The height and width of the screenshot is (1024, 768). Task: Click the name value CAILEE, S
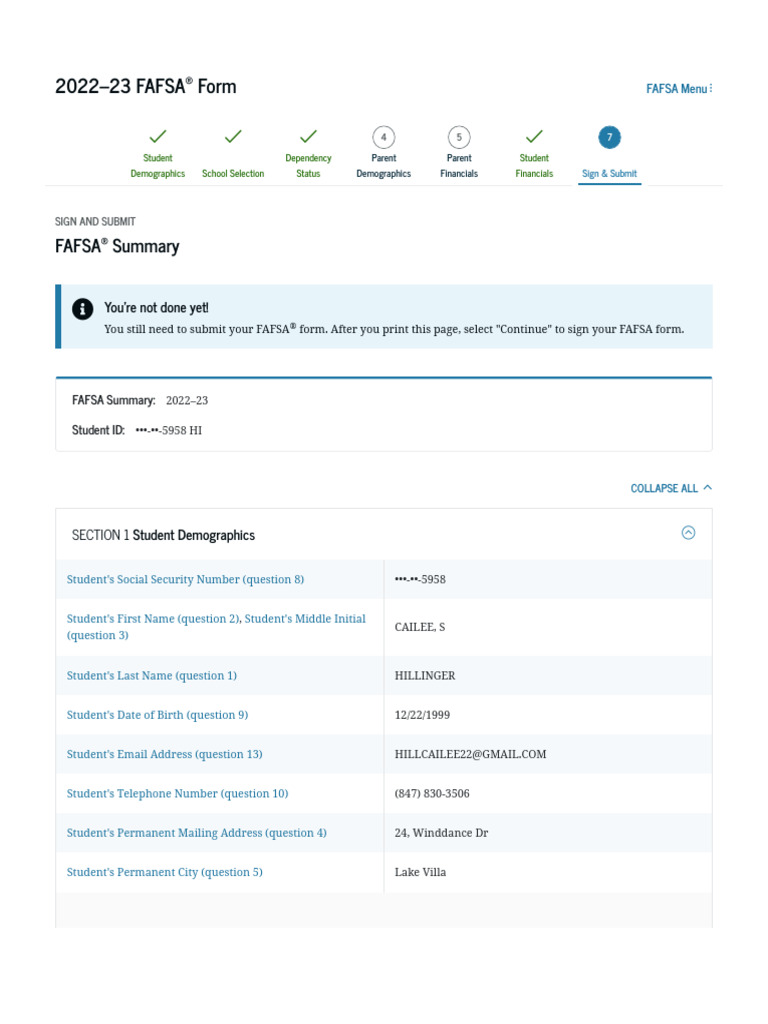[x=420, y=627]
